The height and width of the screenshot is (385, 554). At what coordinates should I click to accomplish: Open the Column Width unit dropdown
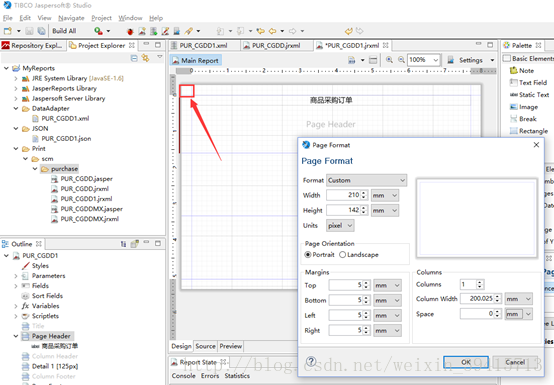pyautogui.click(x=518, y=299)
